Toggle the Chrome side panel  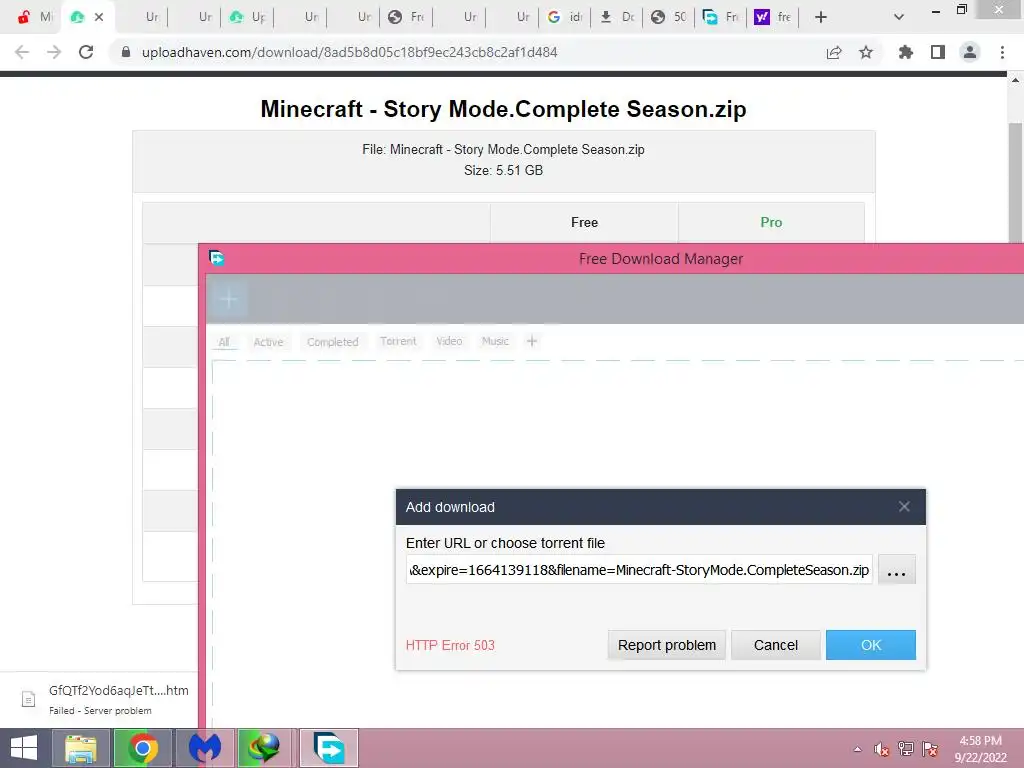pos(938,52)
